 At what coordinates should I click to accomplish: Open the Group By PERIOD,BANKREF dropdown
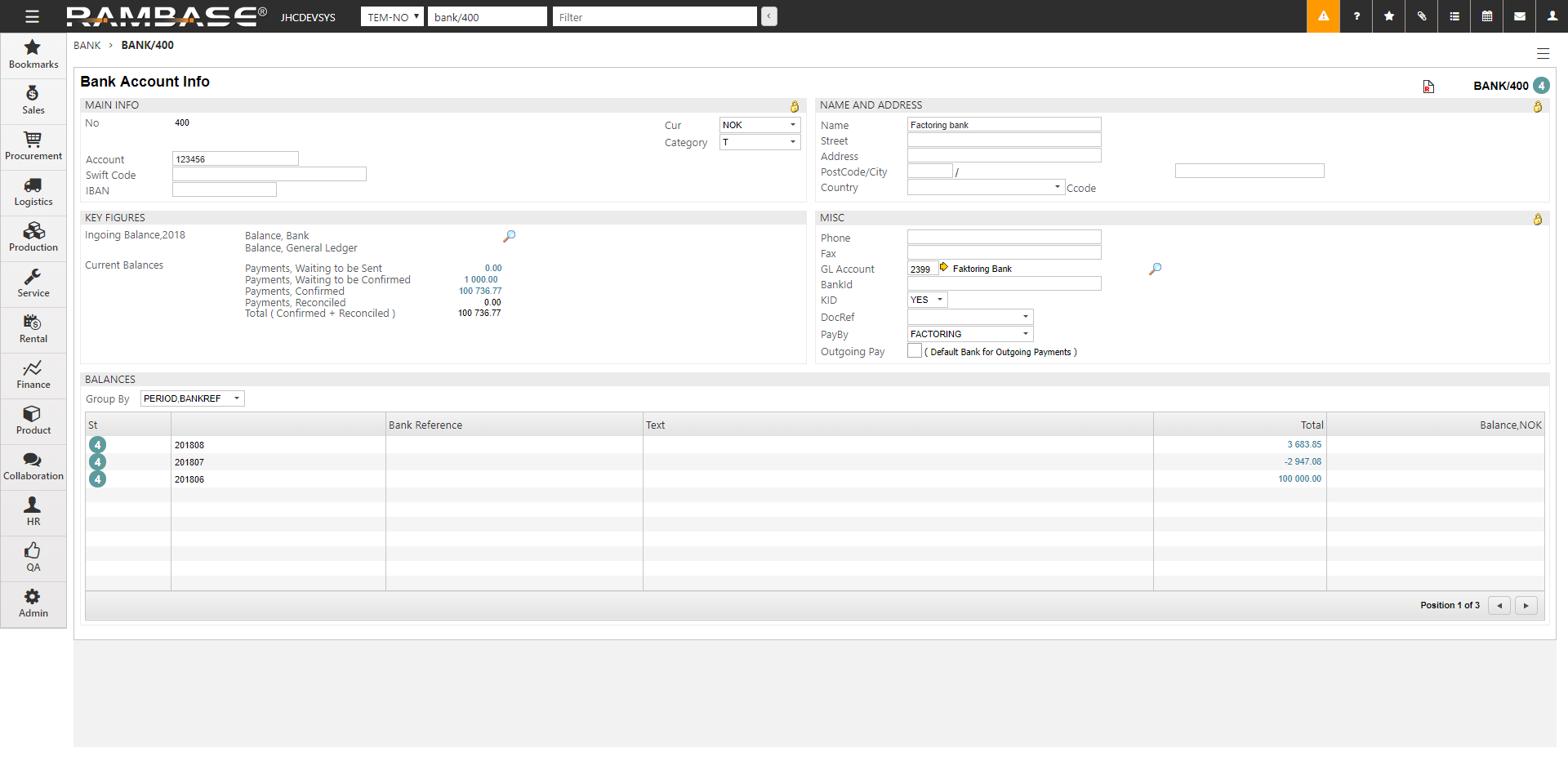(192, 398)
